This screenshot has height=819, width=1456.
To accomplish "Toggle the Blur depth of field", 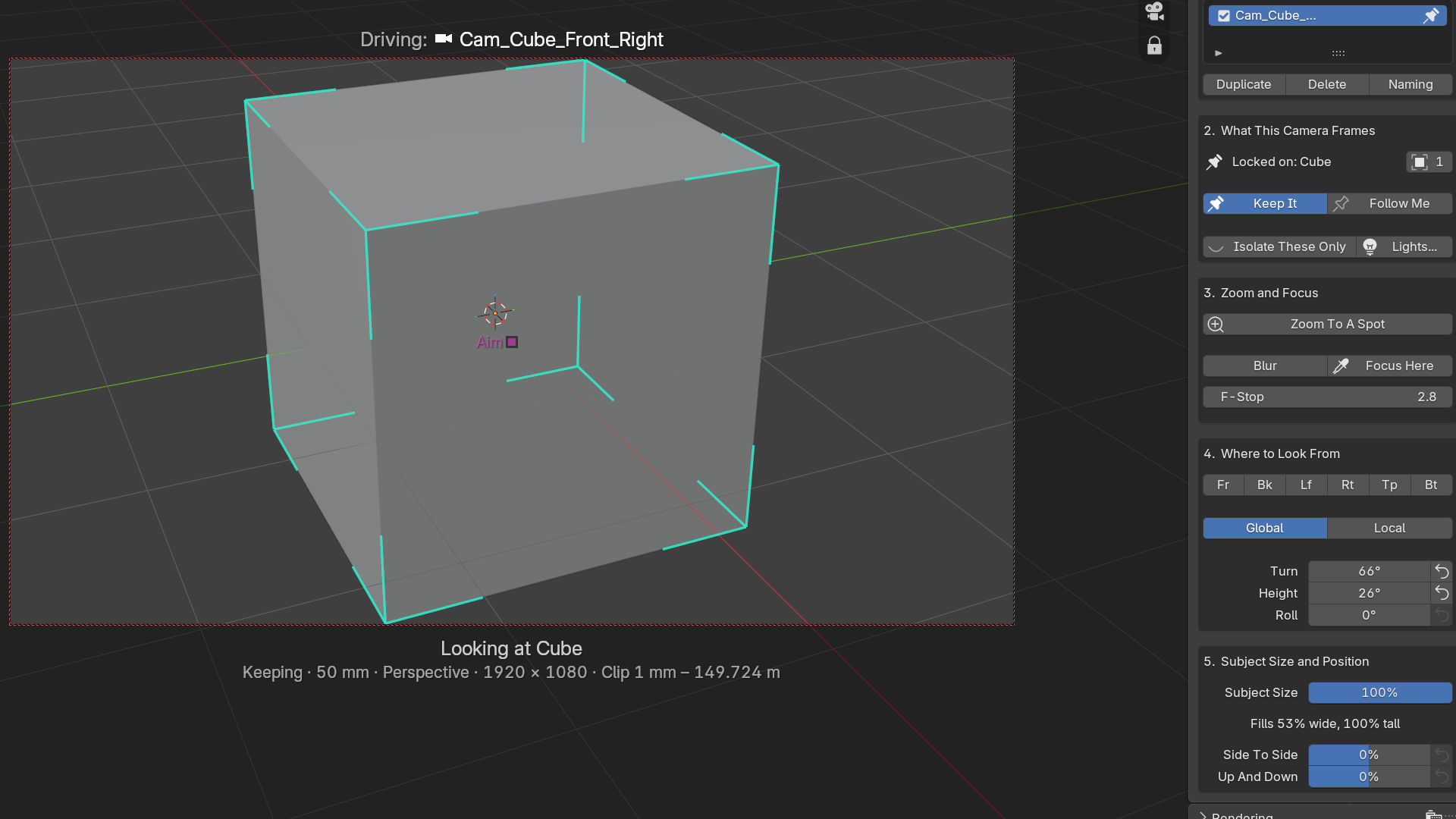I will click(x=1265, y=366).
